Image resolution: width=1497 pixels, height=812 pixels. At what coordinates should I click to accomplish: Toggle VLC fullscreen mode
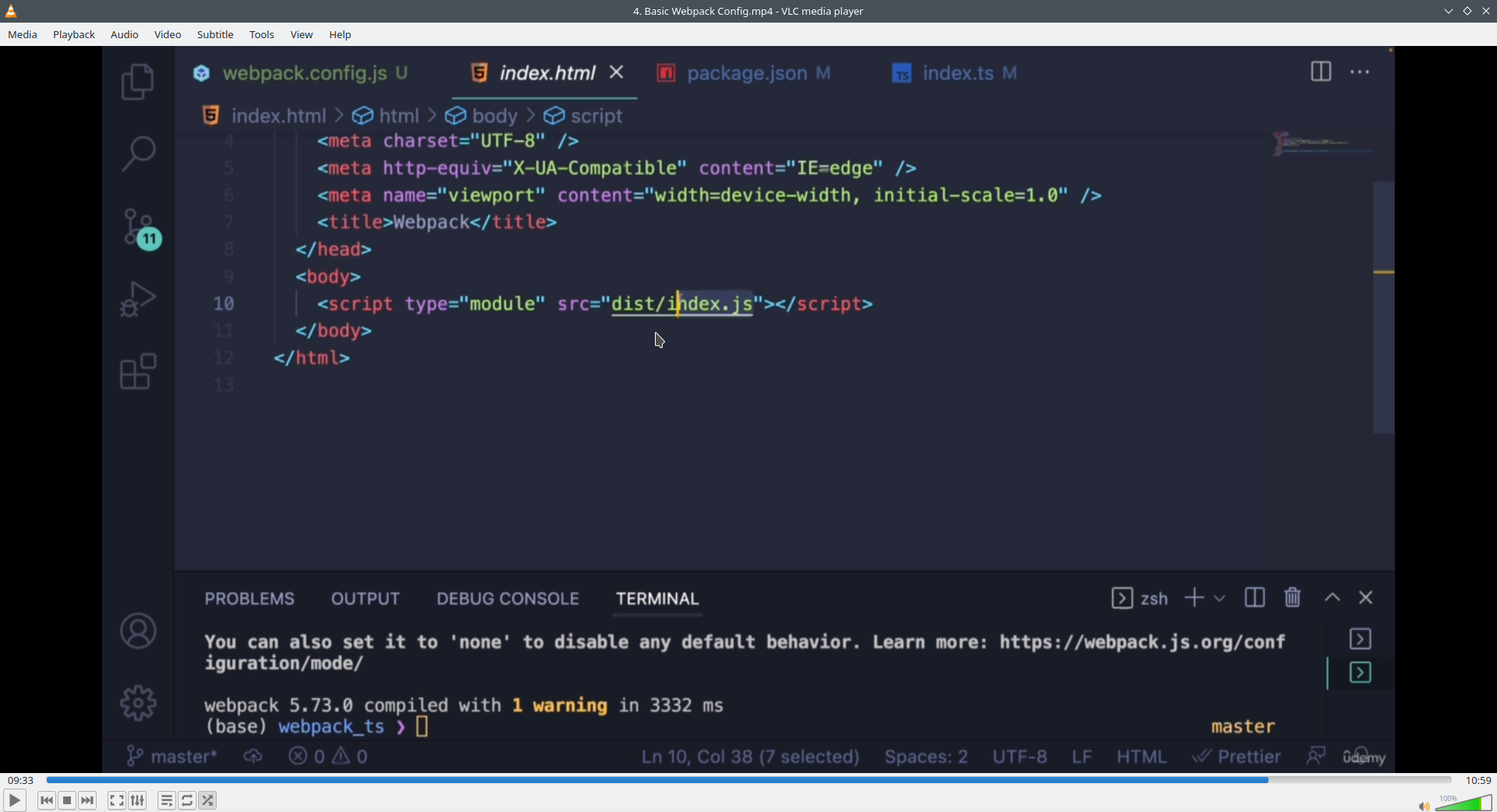click(x=117, y=800)
